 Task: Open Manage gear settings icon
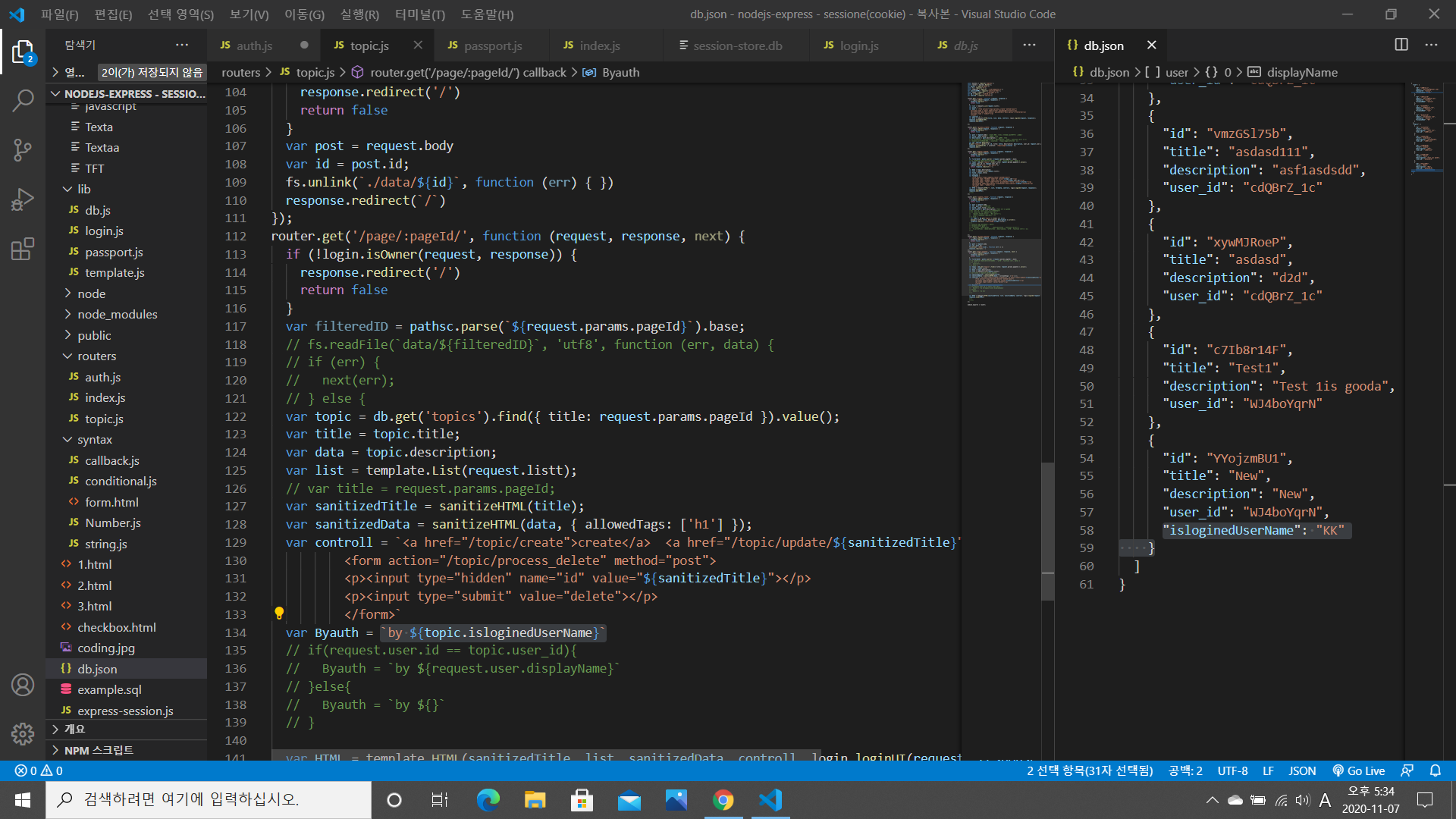pos(23,733)
